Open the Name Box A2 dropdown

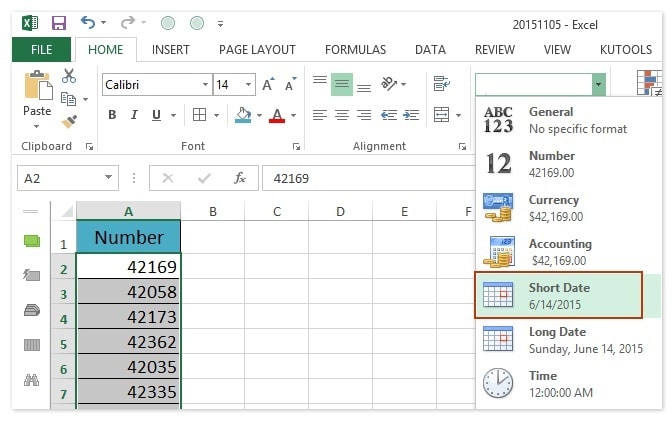[108, 177]
